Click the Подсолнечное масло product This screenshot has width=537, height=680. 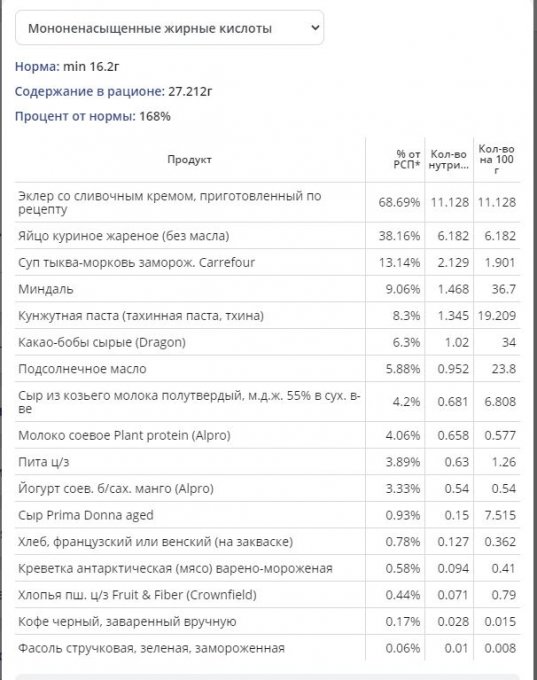pyautogui.click(x=82, y=369)
